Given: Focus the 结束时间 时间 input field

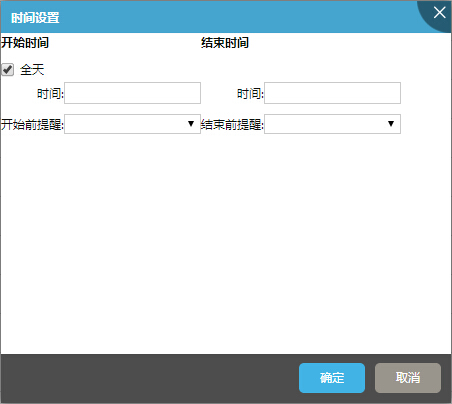Looking at the screenshot, I should tap(332, 93).
